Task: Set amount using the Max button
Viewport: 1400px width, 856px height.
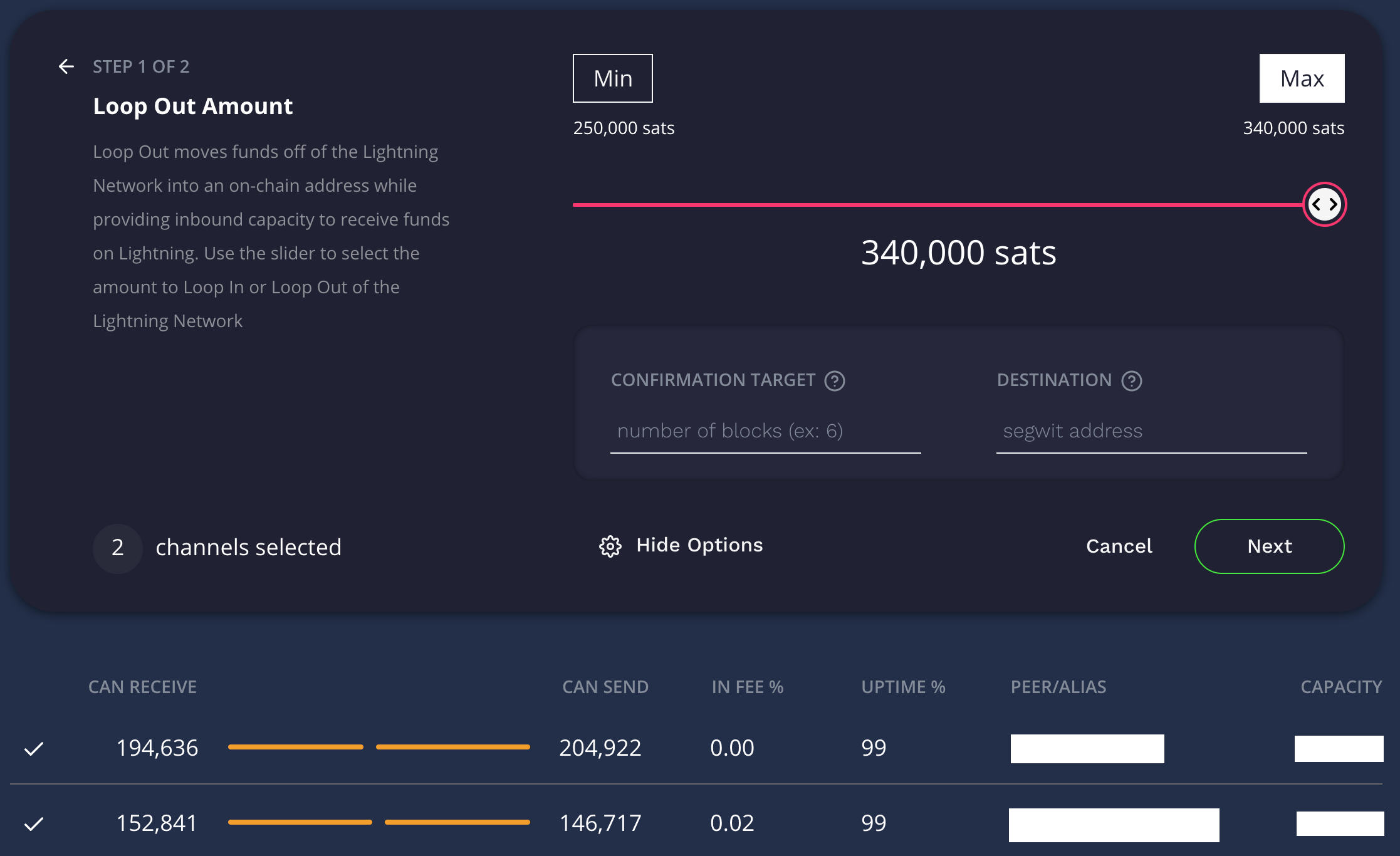Action: click(x=1302, y=78)
